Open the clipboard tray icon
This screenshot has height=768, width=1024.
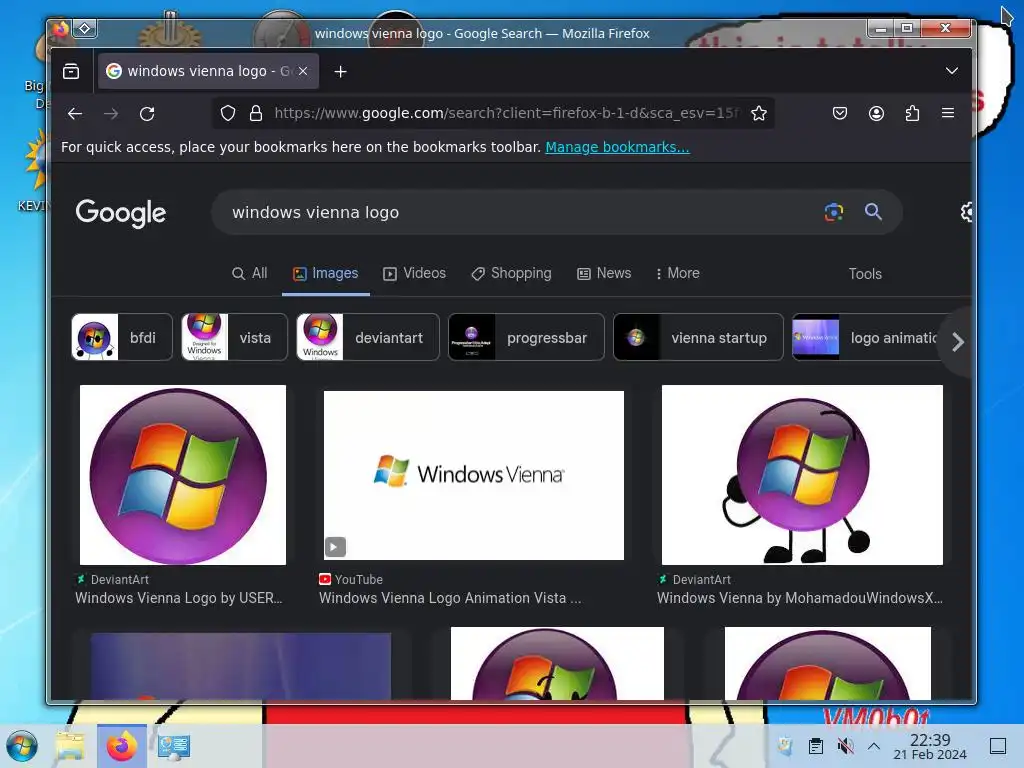(x=816, y=746)
